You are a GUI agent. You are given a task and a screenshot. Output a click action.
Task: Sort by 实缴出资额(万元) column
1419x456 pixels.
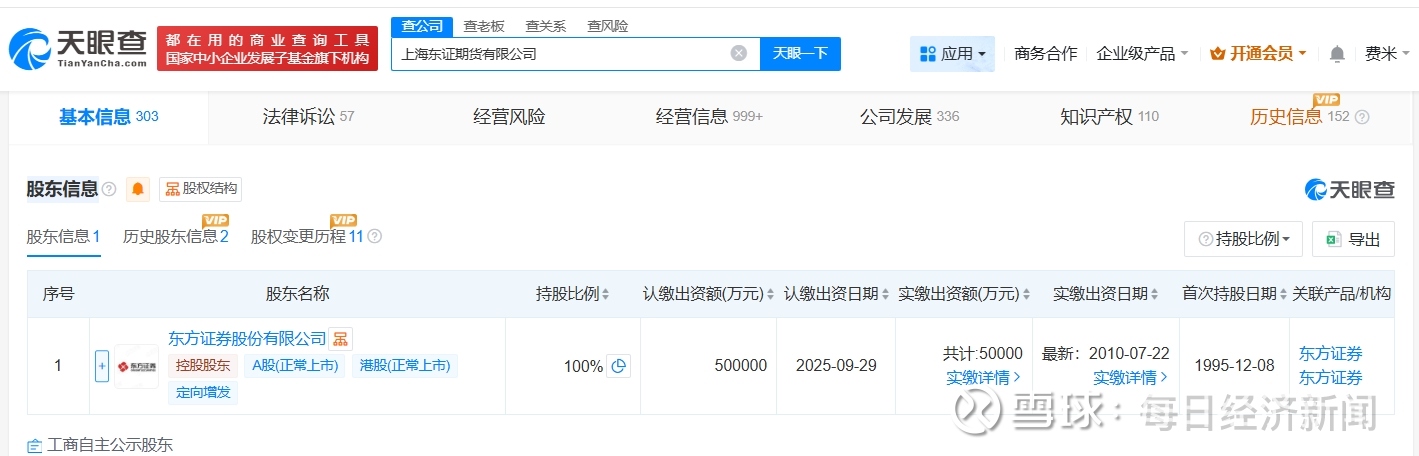tap(1025, 294)
